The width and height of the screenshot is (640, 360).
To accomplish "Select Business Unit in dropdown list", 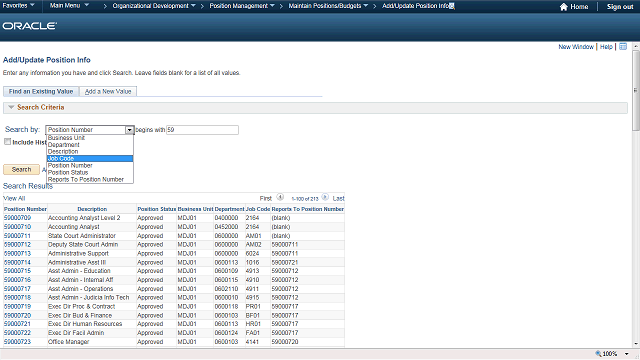I will [x=90, y=138].
